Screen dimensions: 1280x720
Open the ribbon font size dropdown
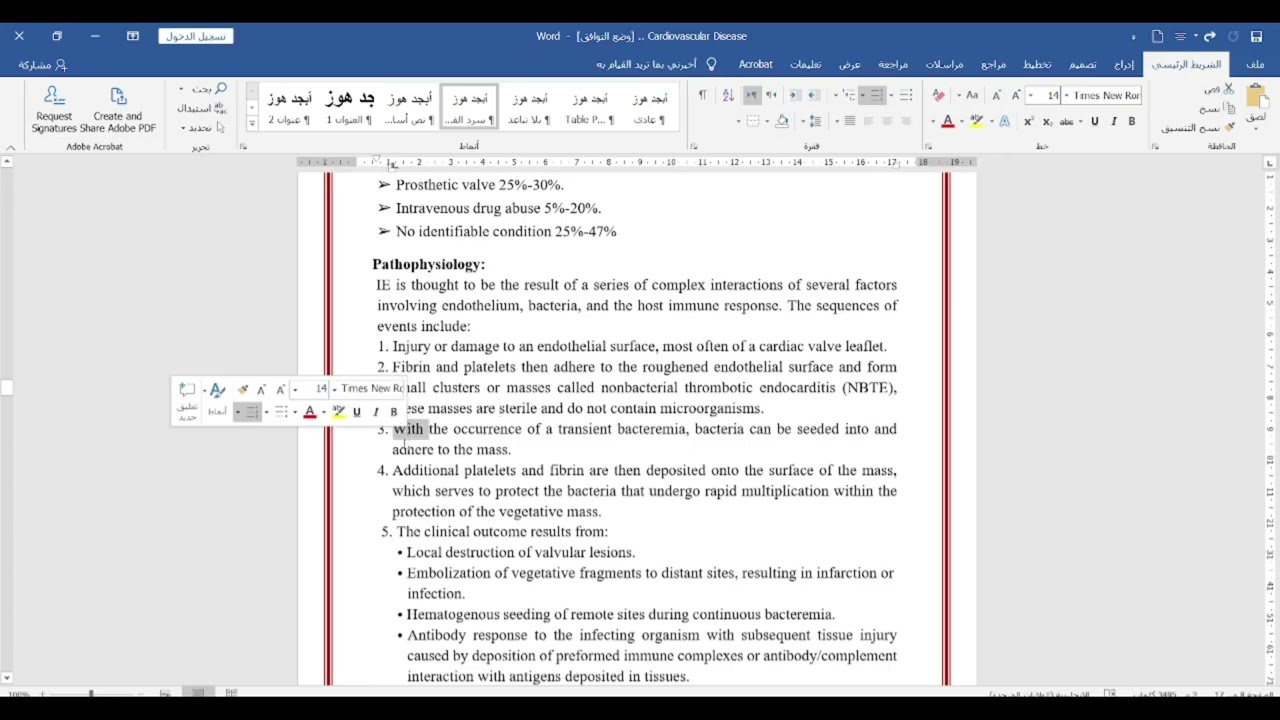click(1031, 95)
